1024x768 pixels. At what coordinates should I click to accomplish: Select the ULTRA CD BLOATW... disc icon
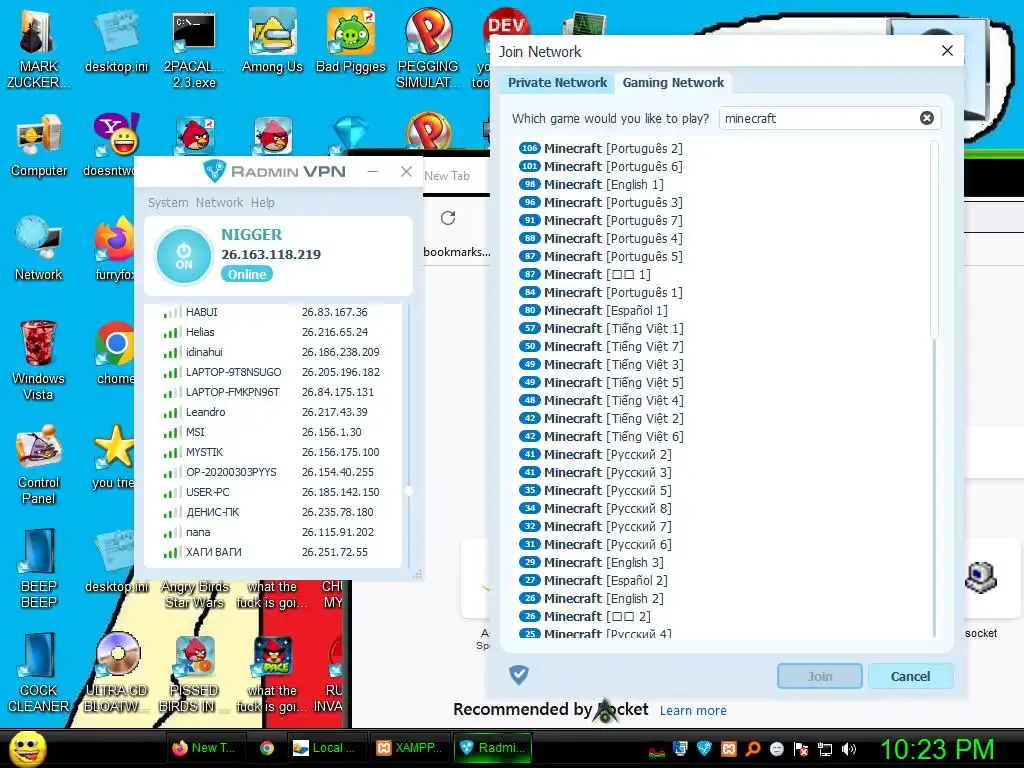click(117, 673)
